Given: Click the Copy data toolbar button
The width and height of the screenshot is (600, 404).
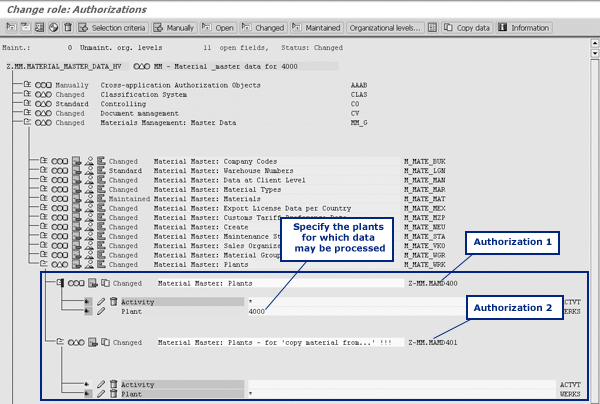Looking at the screenshot, I should pos(467,28).
